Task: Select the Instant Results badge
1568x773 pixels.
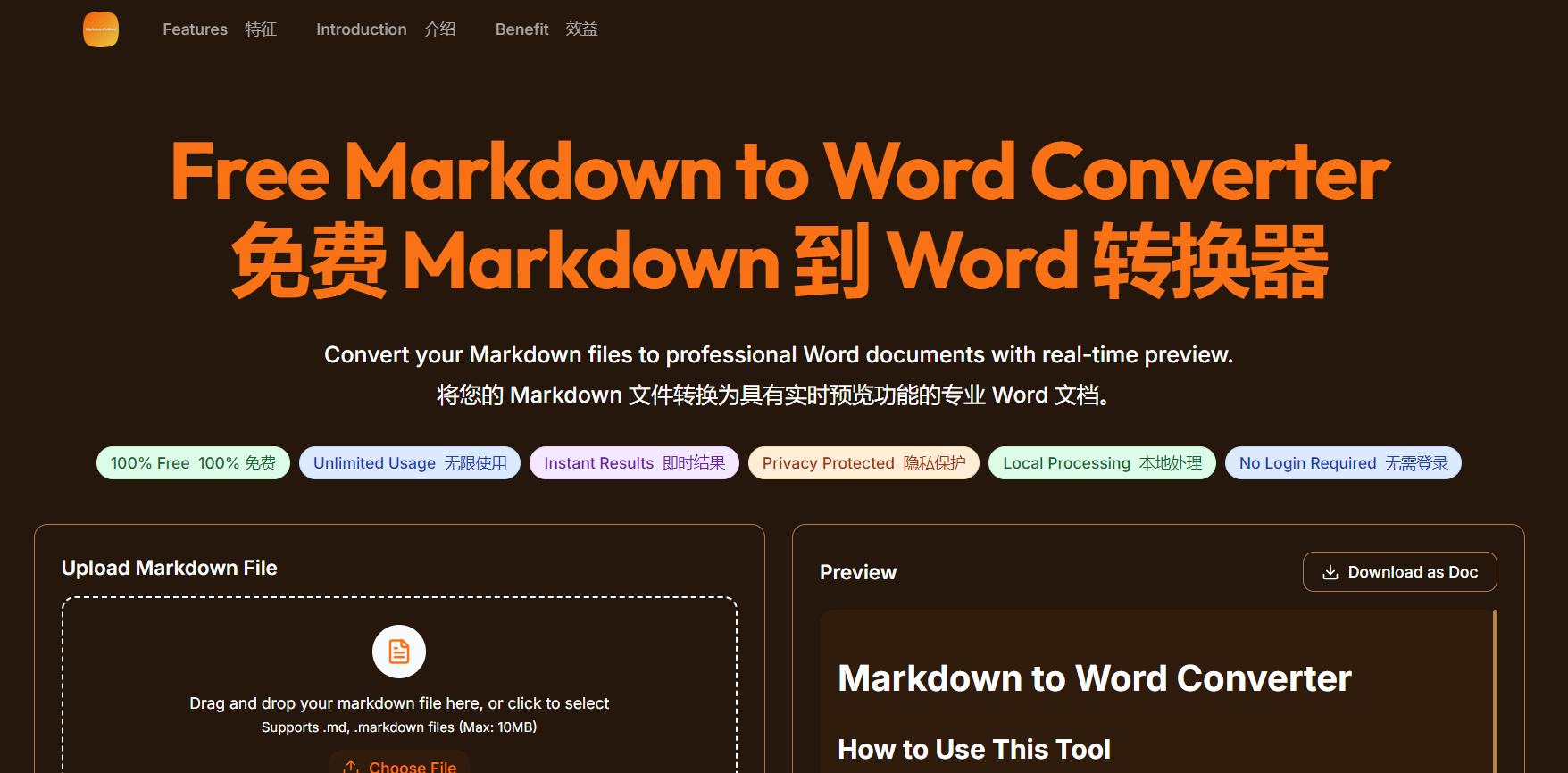Action: [634, 463]
